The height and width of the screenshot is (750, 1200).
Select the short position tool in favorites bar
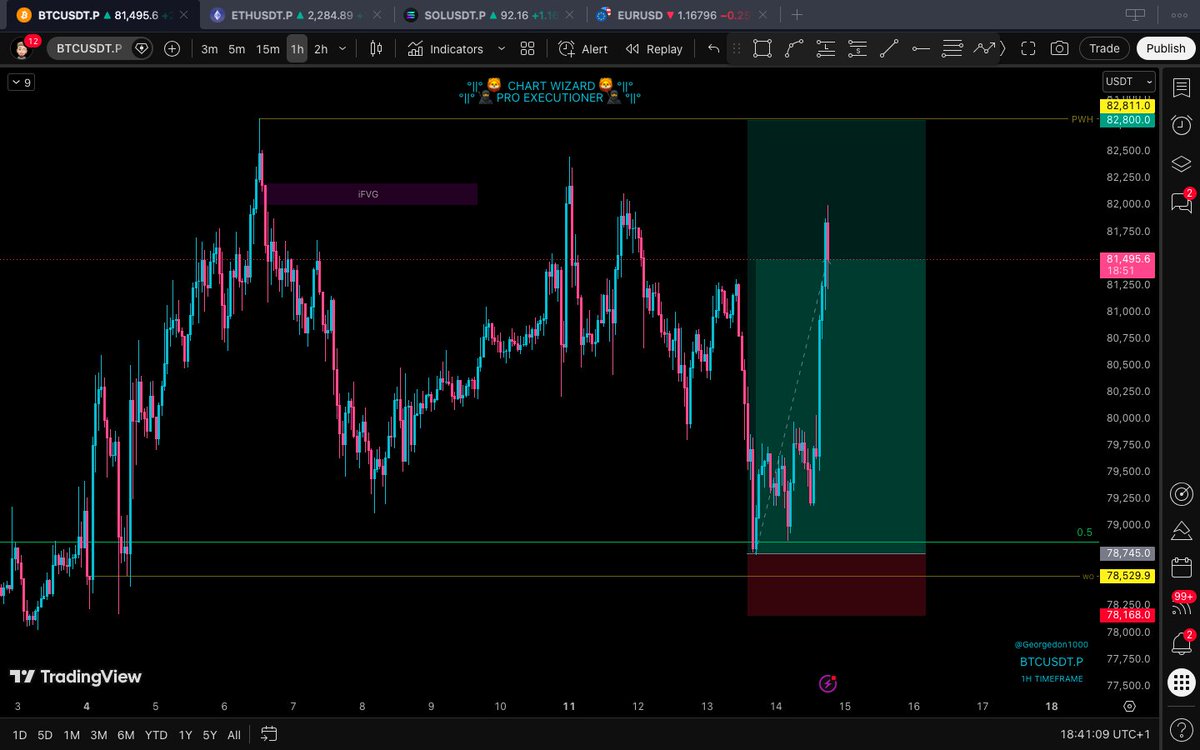[x=857, y=48]
